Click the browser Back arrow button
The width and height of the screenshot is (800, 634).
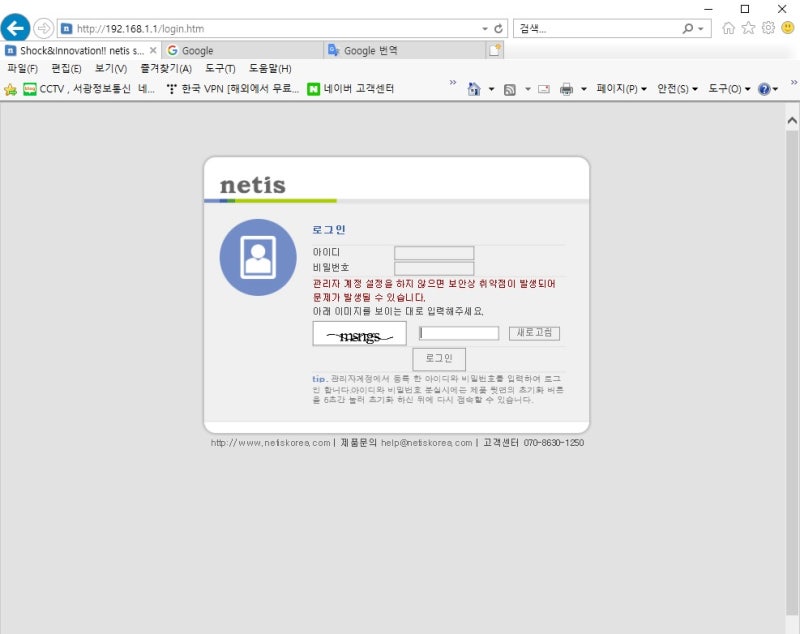point(15,29)
